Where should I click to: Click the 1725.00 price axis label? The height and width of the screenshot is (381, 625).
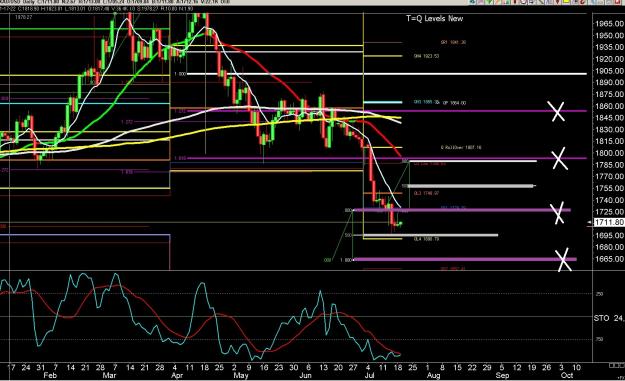tap(608, 212)
